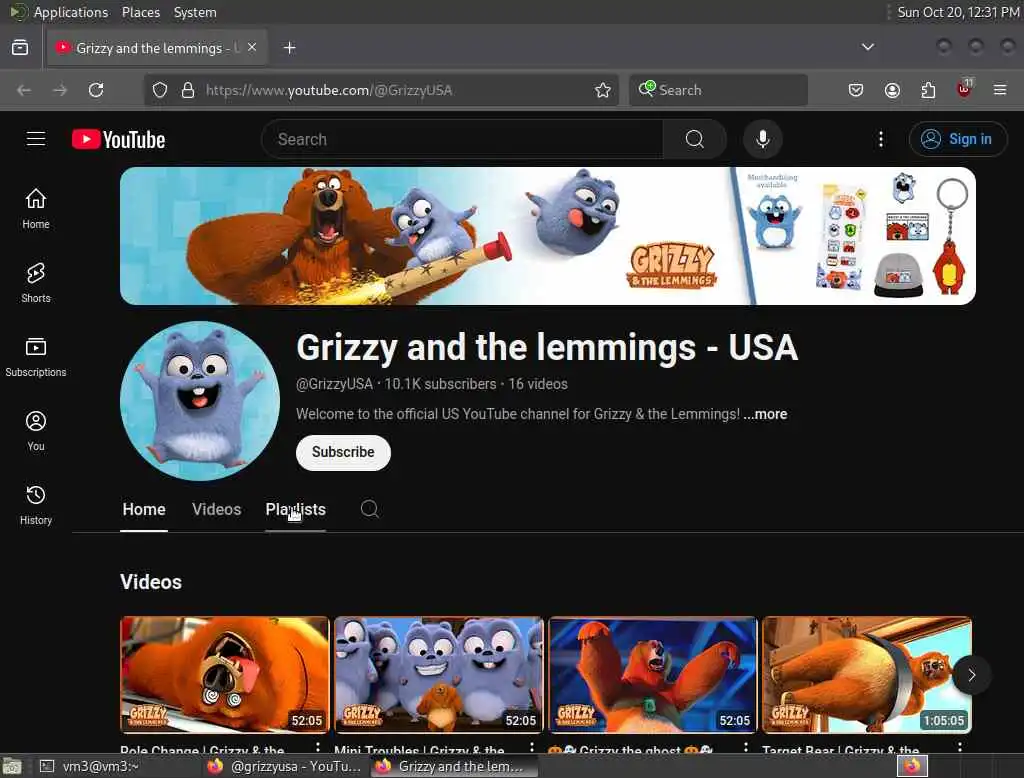Viewport: 1024px width, 778px height.
Task: Go back with Firefox back arrow
Action: click(x=24, y=89)
